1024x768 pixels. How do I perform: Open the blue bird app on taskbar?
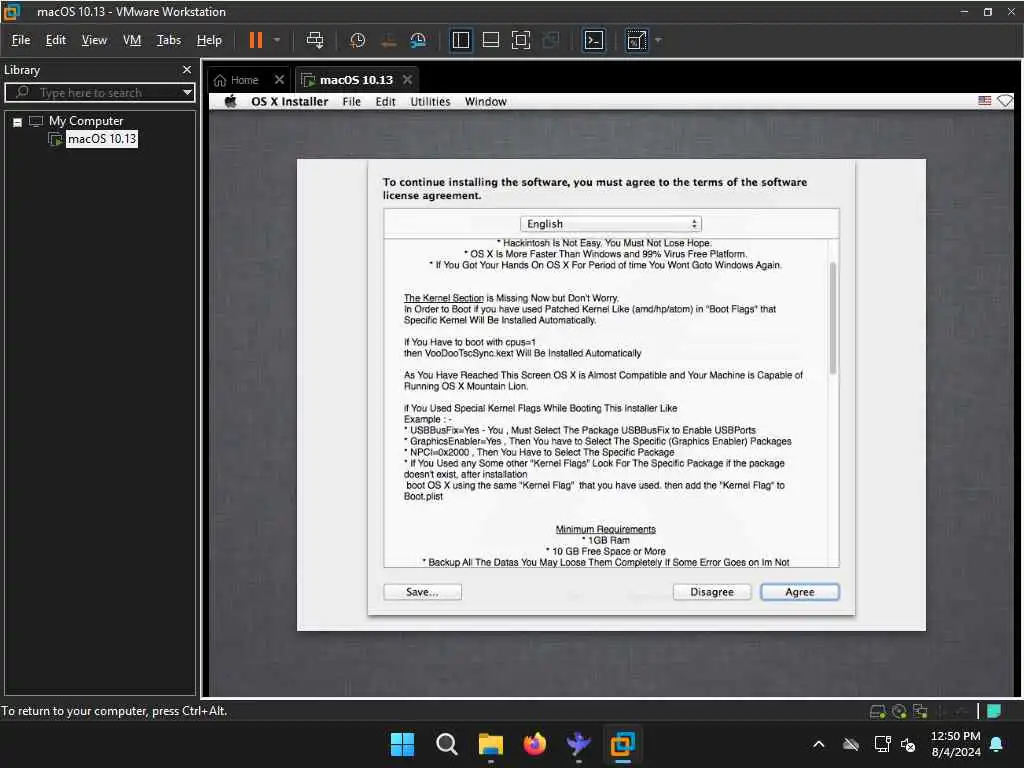(579, 744)
